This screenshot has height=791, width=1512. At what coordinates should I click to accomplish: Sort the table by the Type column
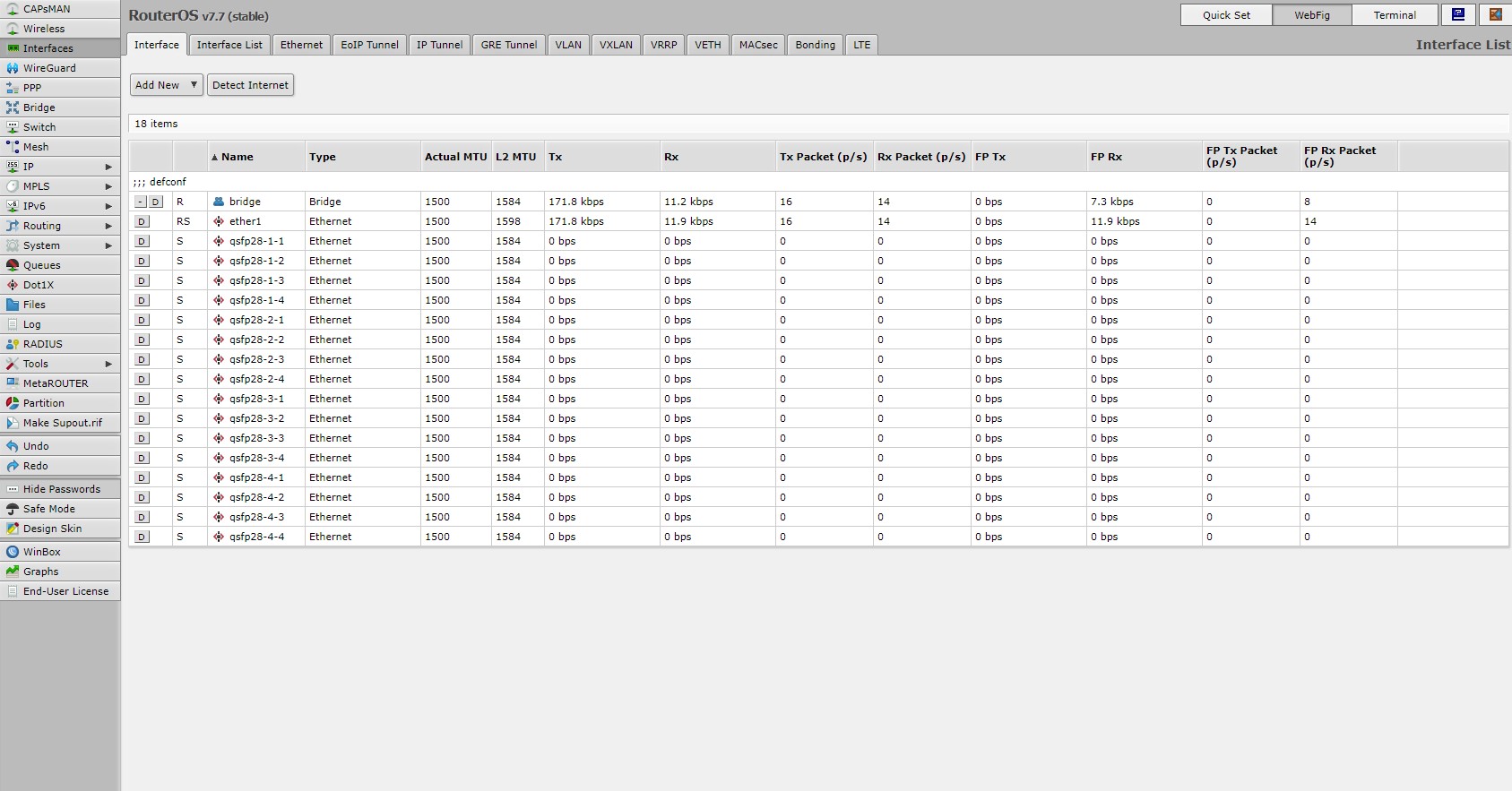pos(363,157)
